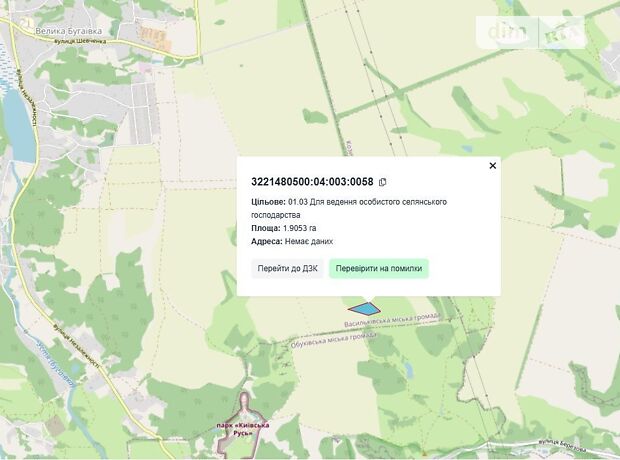Copy the cadastral number 3221480500:04:003:0058
This screenshot has height=460, width=620.
pos(382,182)
